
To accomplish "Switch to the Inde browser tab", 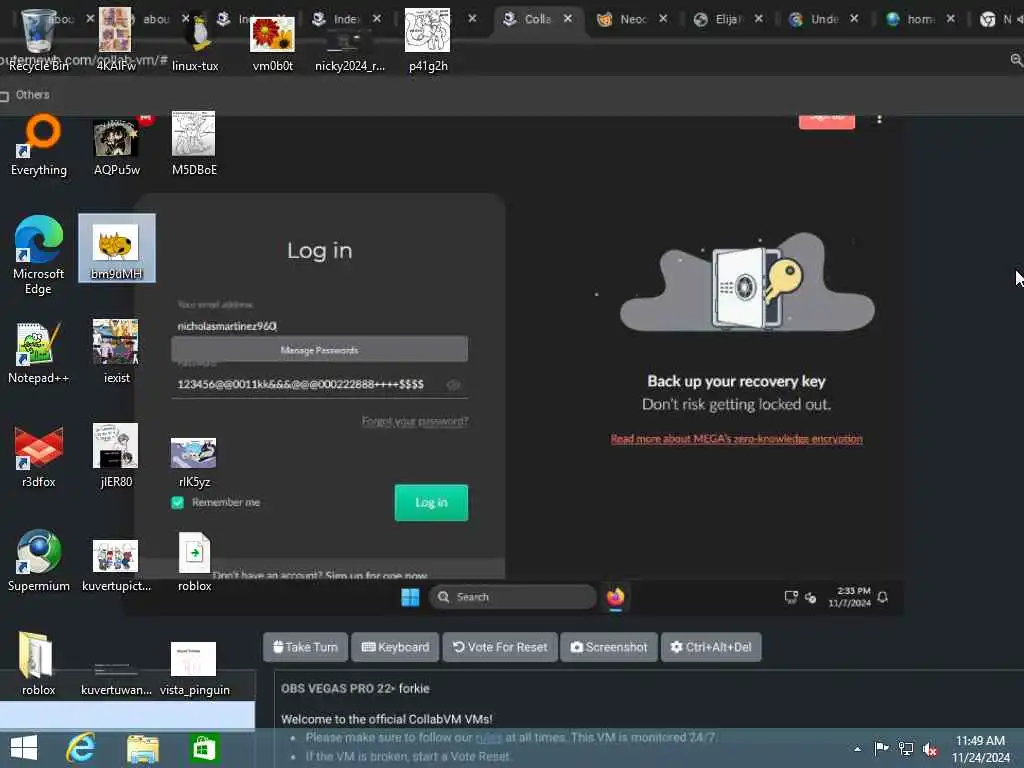I will point(344,19).
